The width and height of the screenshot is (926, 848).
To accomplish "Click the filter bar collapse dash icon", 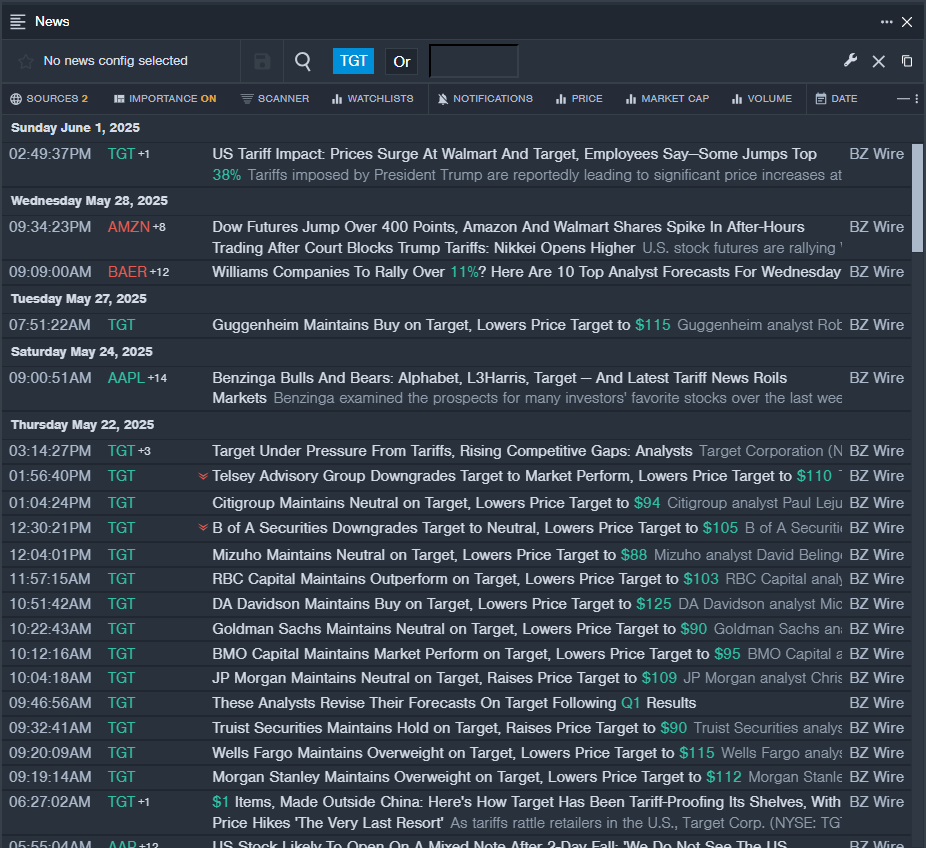I will (903, 99).
